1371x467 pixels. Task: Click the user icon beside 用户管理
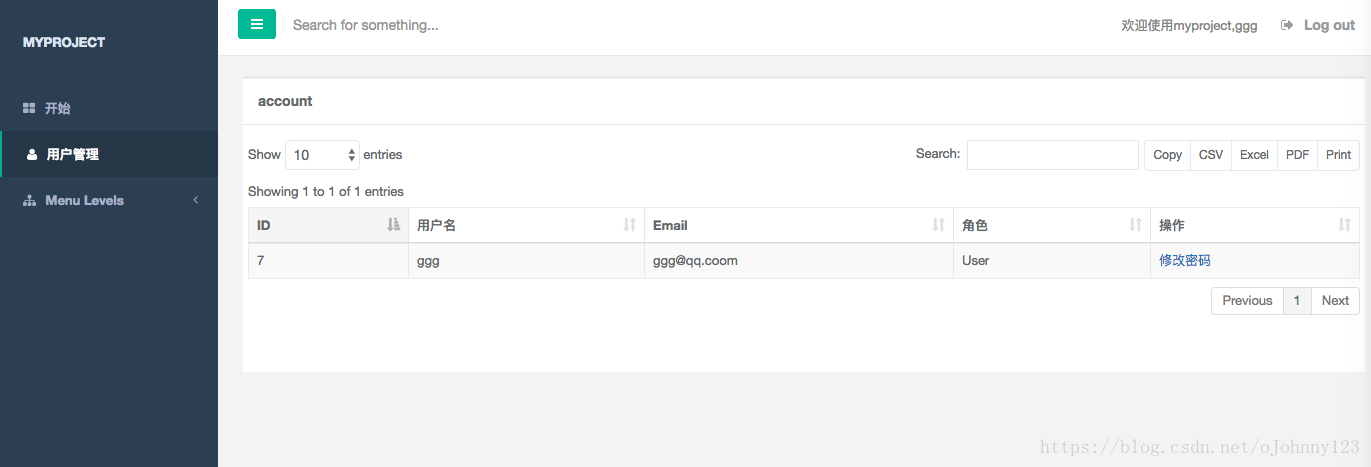tap(32, 154)
